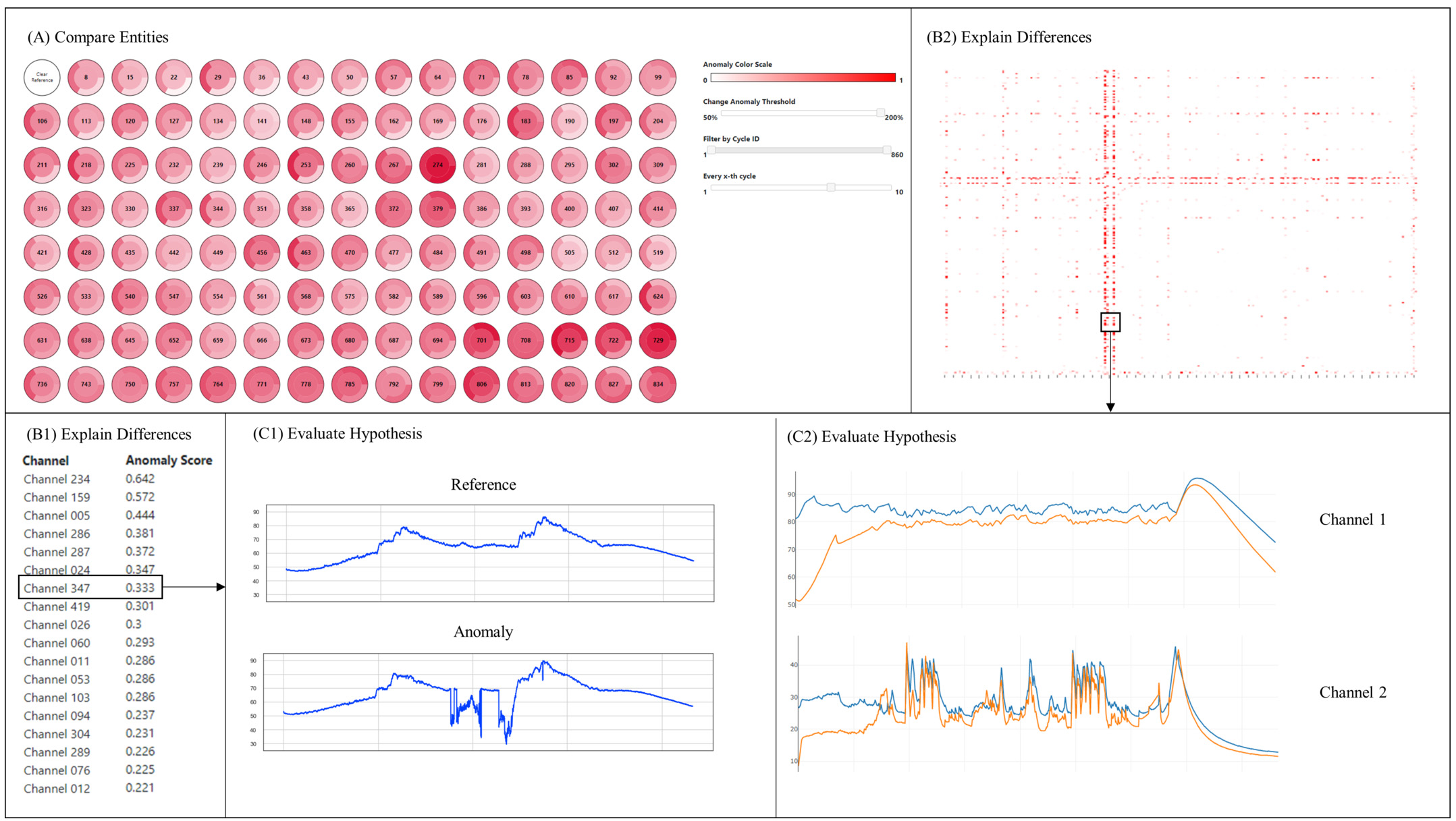Image resolution: width=1456 pixels, height=821 pixels.
Task: Select cycle glyph 715
Action: [x=569, y=341]
